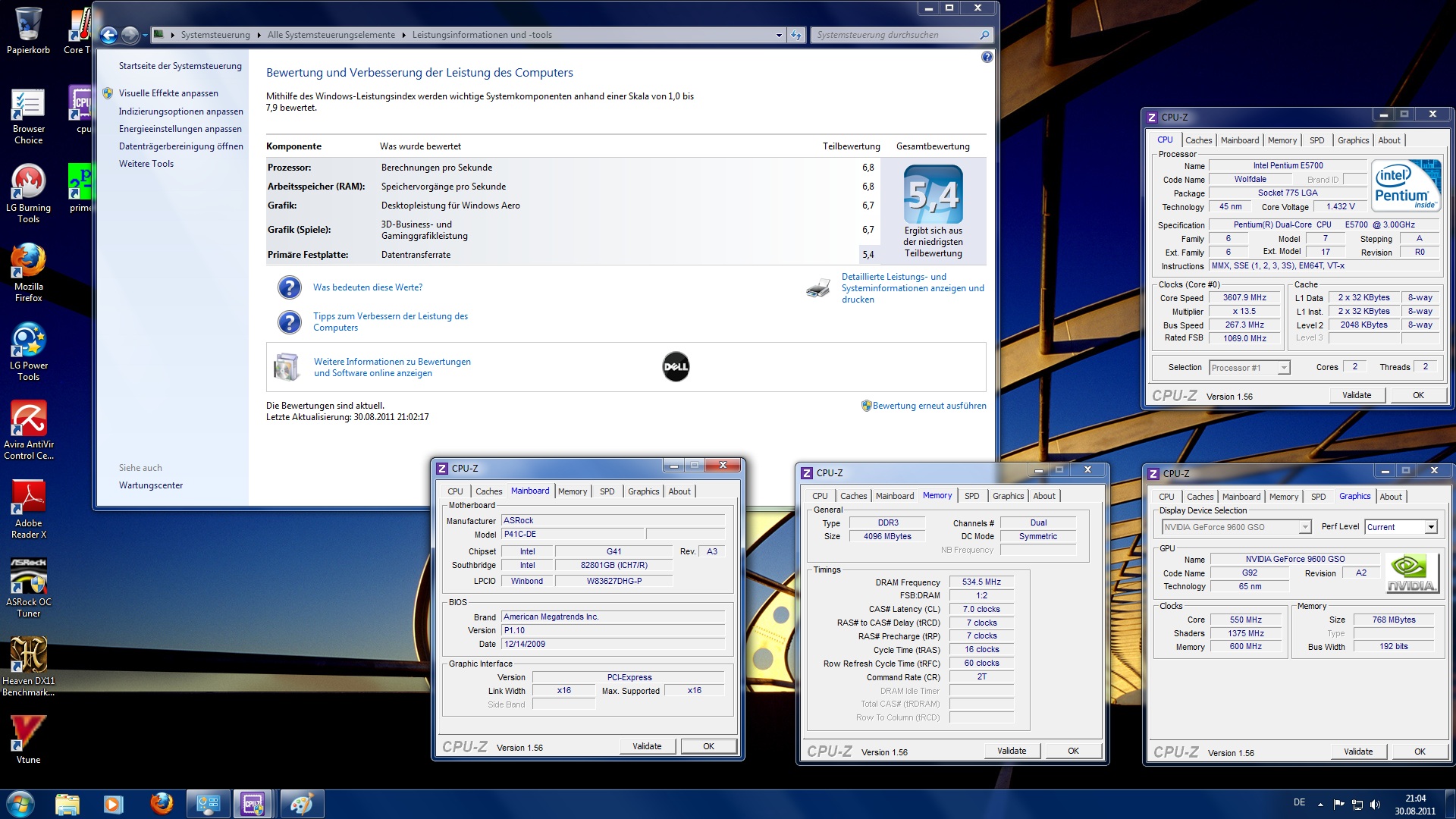Click OK in the Graphics CPU-Z window
1456x819 pixels.
[1420, 752]
